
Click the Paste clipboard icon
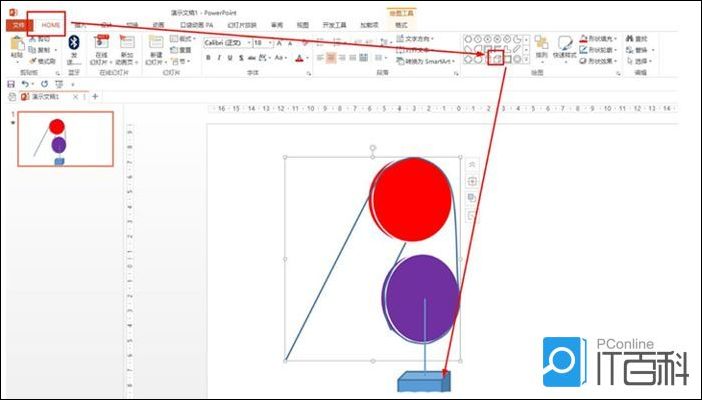pyautogui.click(x=17, y=44)
